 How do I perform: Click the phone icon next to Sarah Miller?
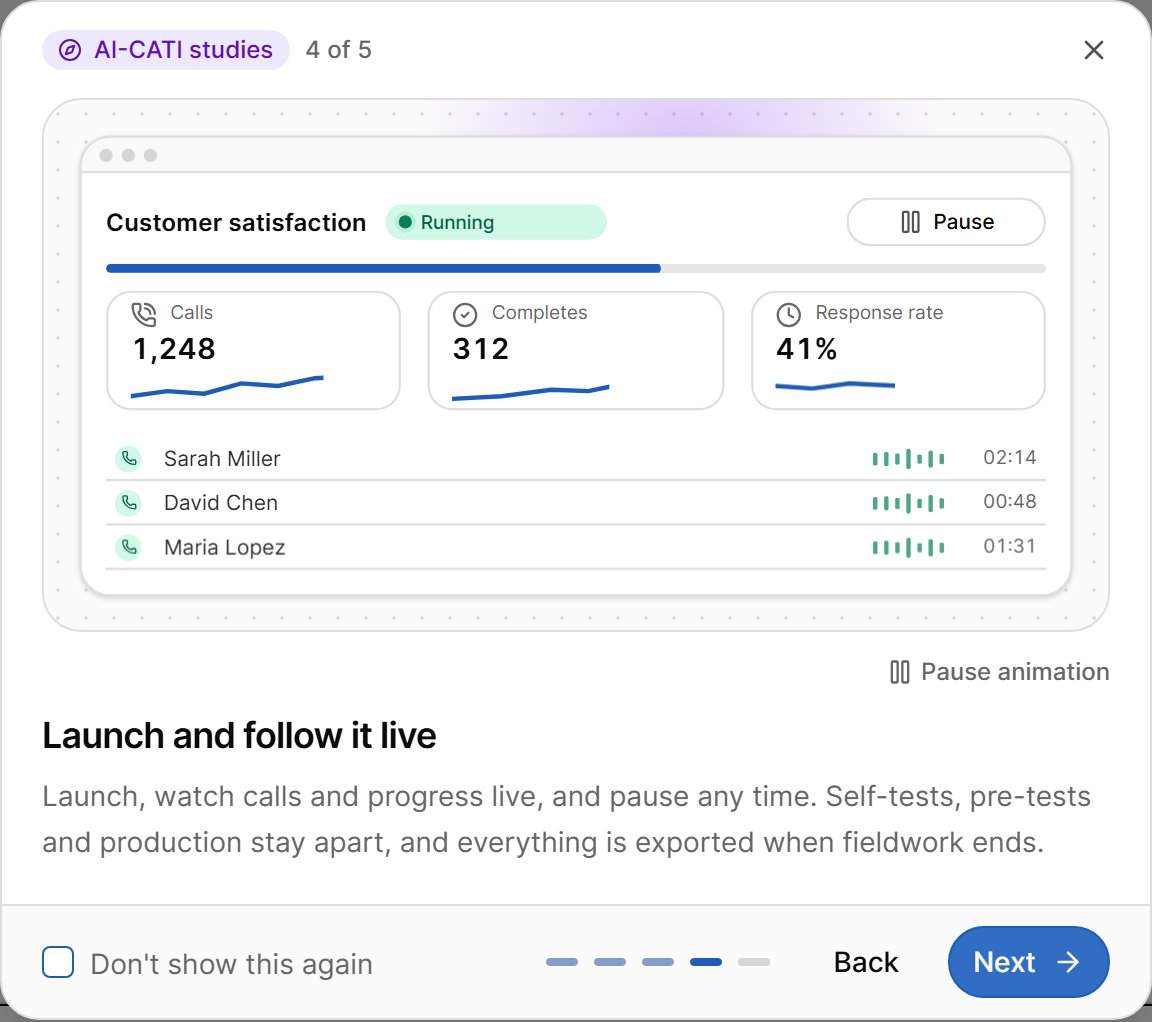[129, 458]
